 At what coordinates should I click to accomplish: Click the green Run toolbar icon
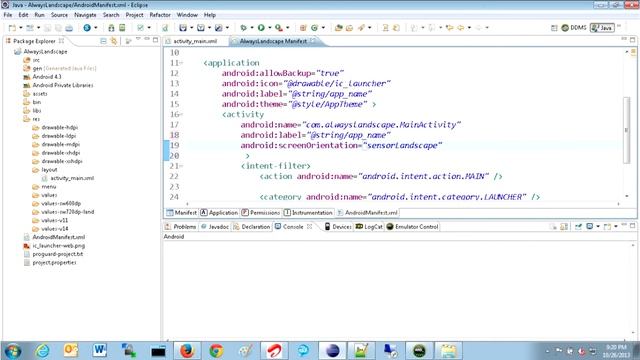tap(261, 28)
